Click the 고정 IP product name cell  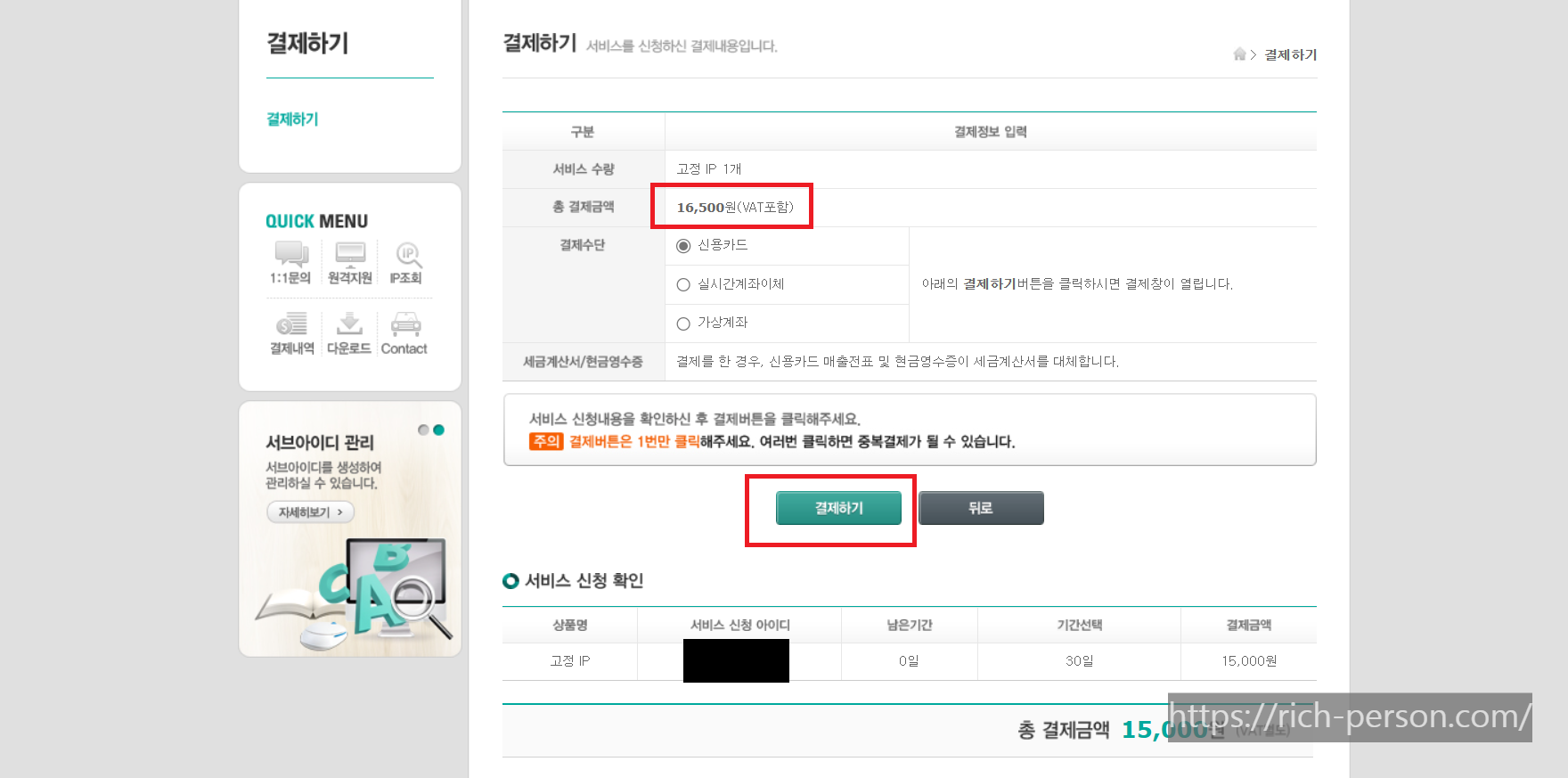tap(569, 661)
